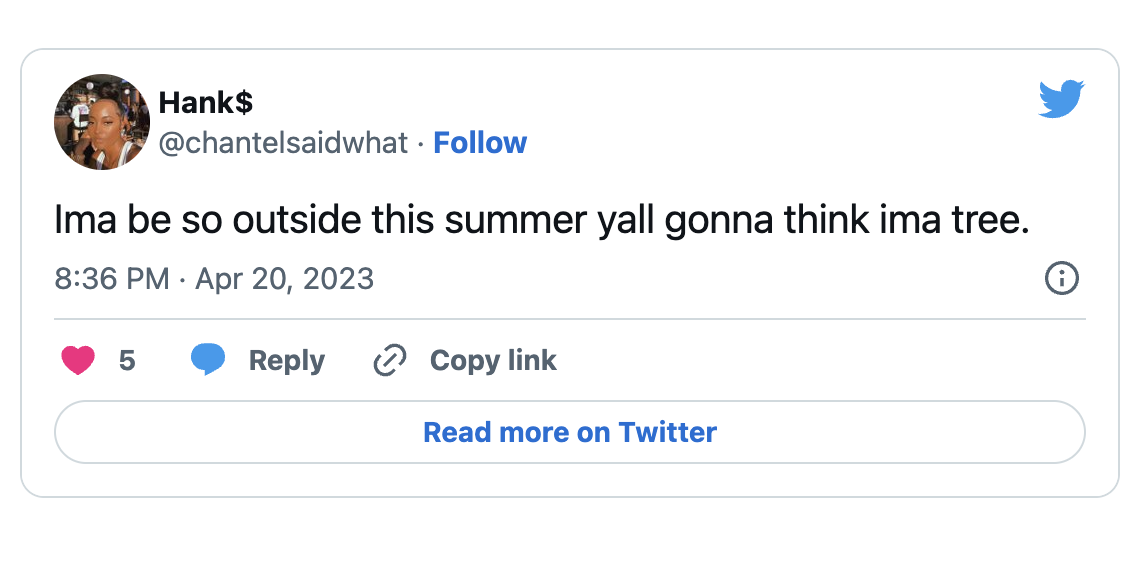1139x566 pixels.
Task: Click the Twitter bird logo
Action: coord(1061,100)
